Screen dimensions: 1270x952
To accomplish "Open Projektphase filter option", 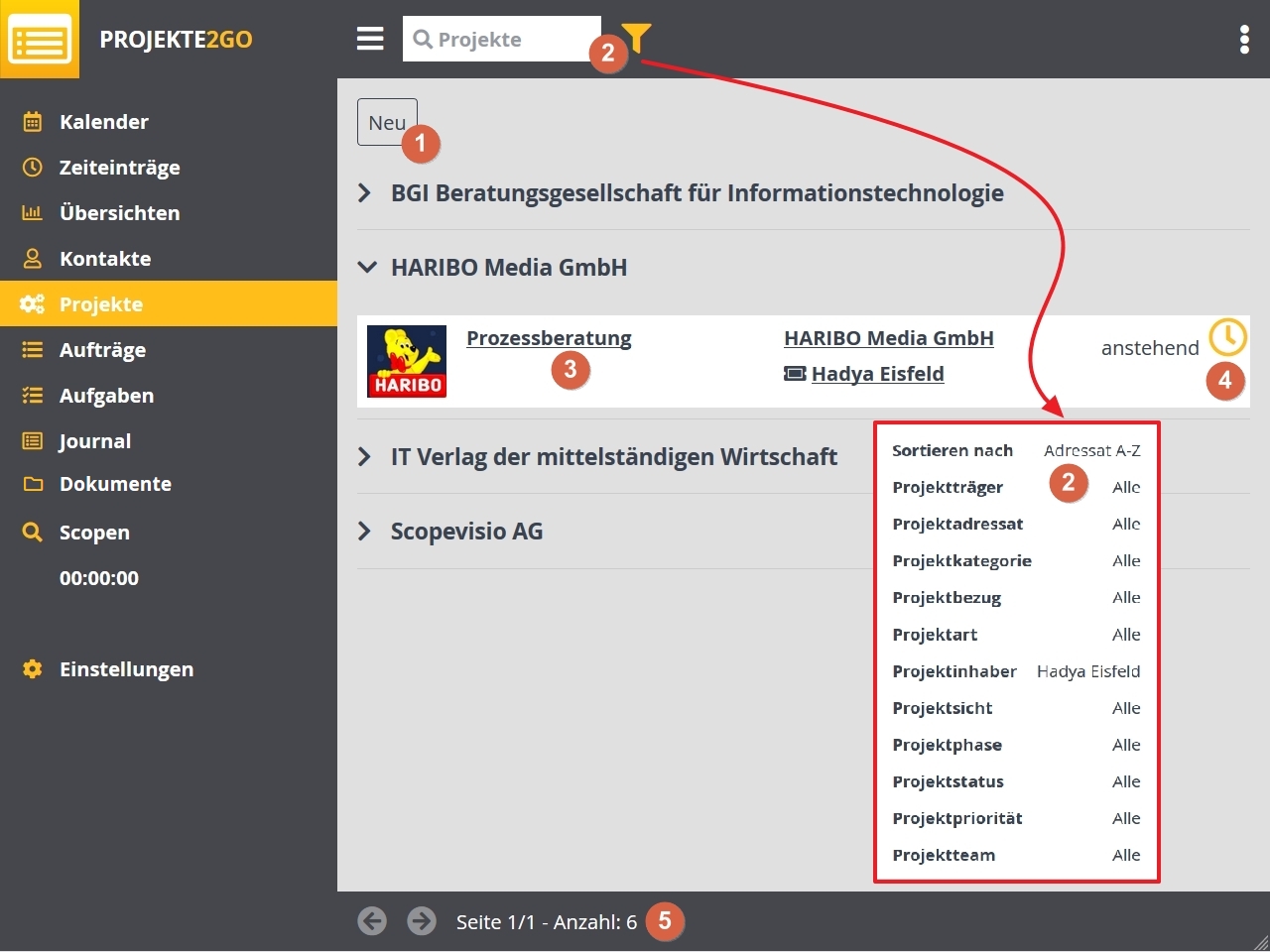I will pyautogui.click(x=1016, y=745).
